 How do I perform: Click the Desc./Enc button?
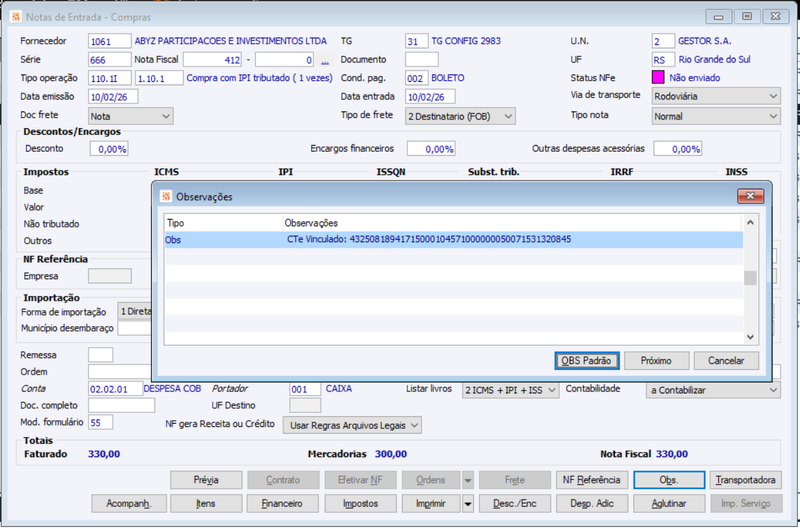(515, 504)
